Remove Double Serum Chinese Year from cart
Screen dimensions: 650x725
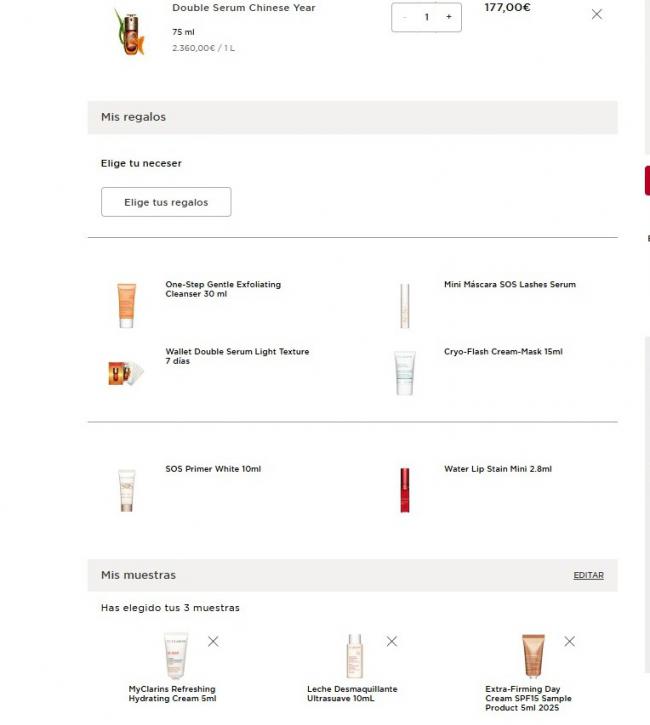click(x=597, y=14)
